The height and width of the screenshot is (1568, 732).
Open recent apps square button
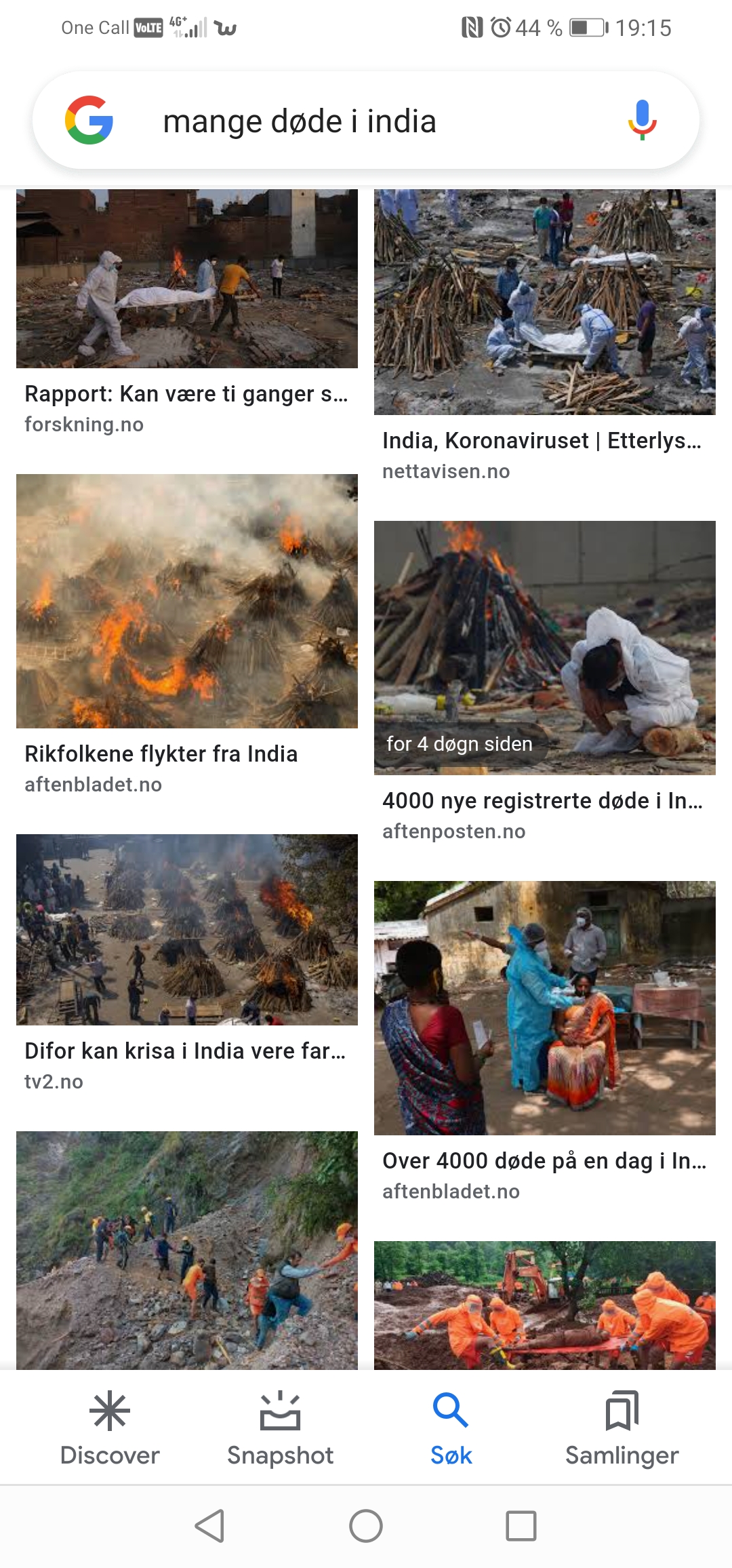[x=521, y=1526]
